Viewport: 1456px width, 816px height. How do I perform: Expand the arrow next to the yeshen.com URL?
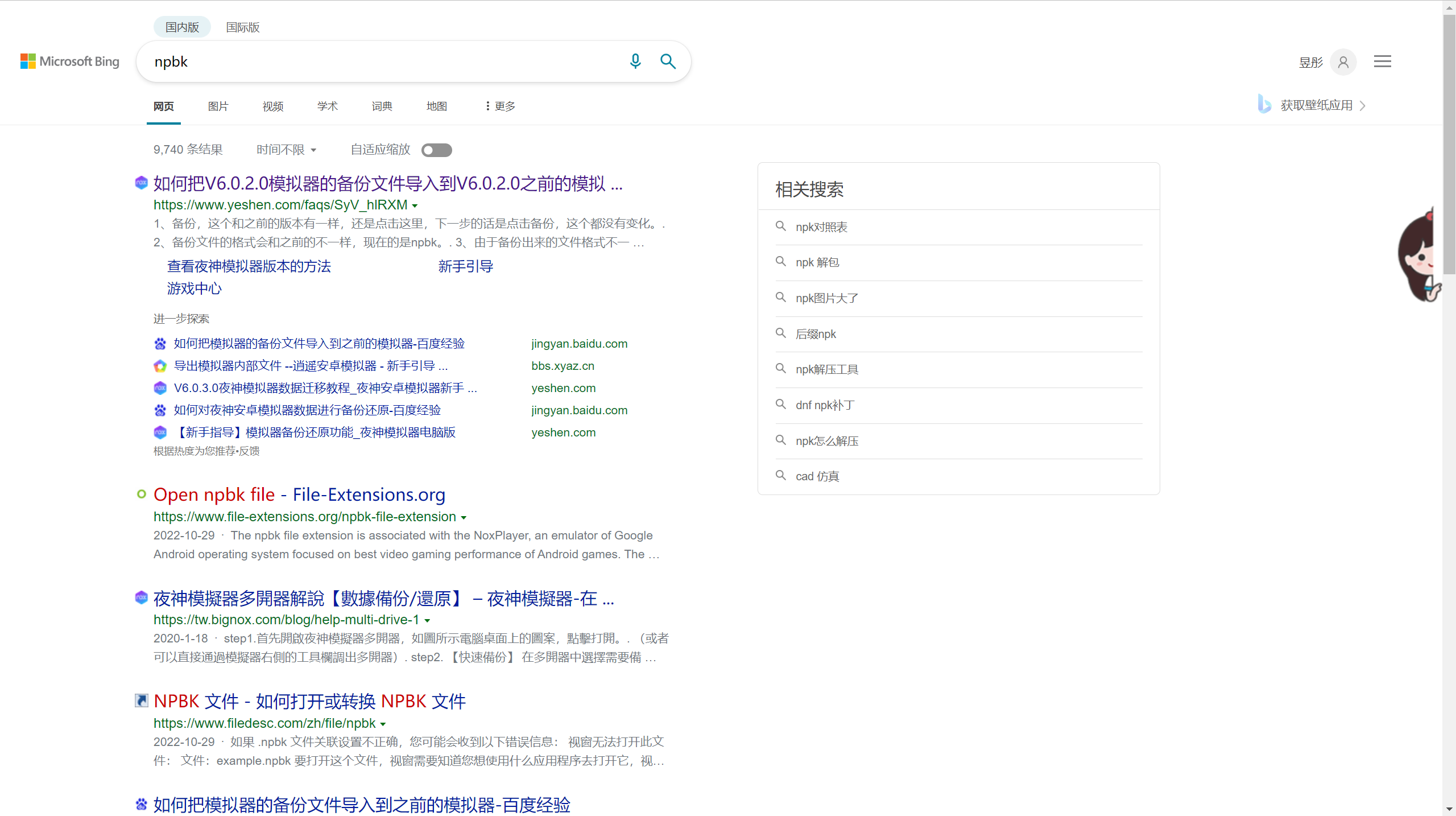[x=415, y=205]
